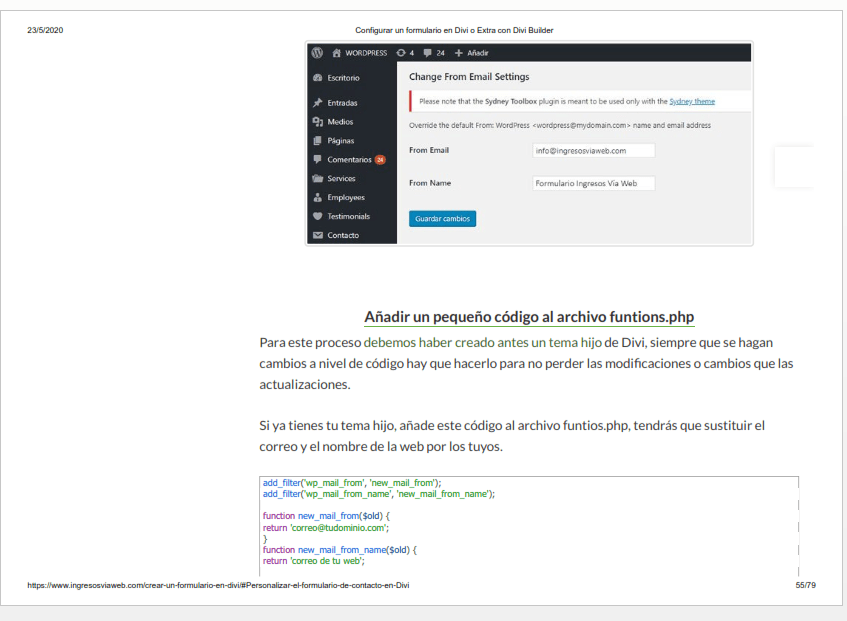Click the footer ingresosviaweb.com URL
847x621 pixels.
[218, 585]
